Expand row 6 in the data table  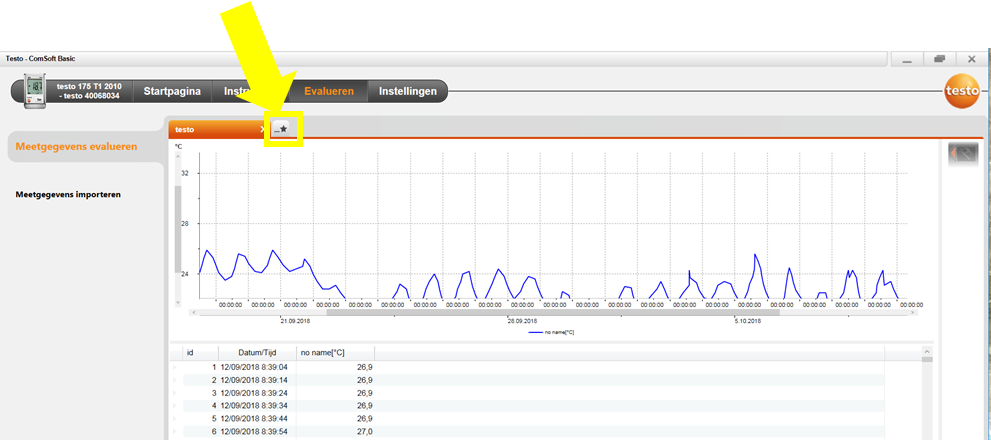(173, 431)
